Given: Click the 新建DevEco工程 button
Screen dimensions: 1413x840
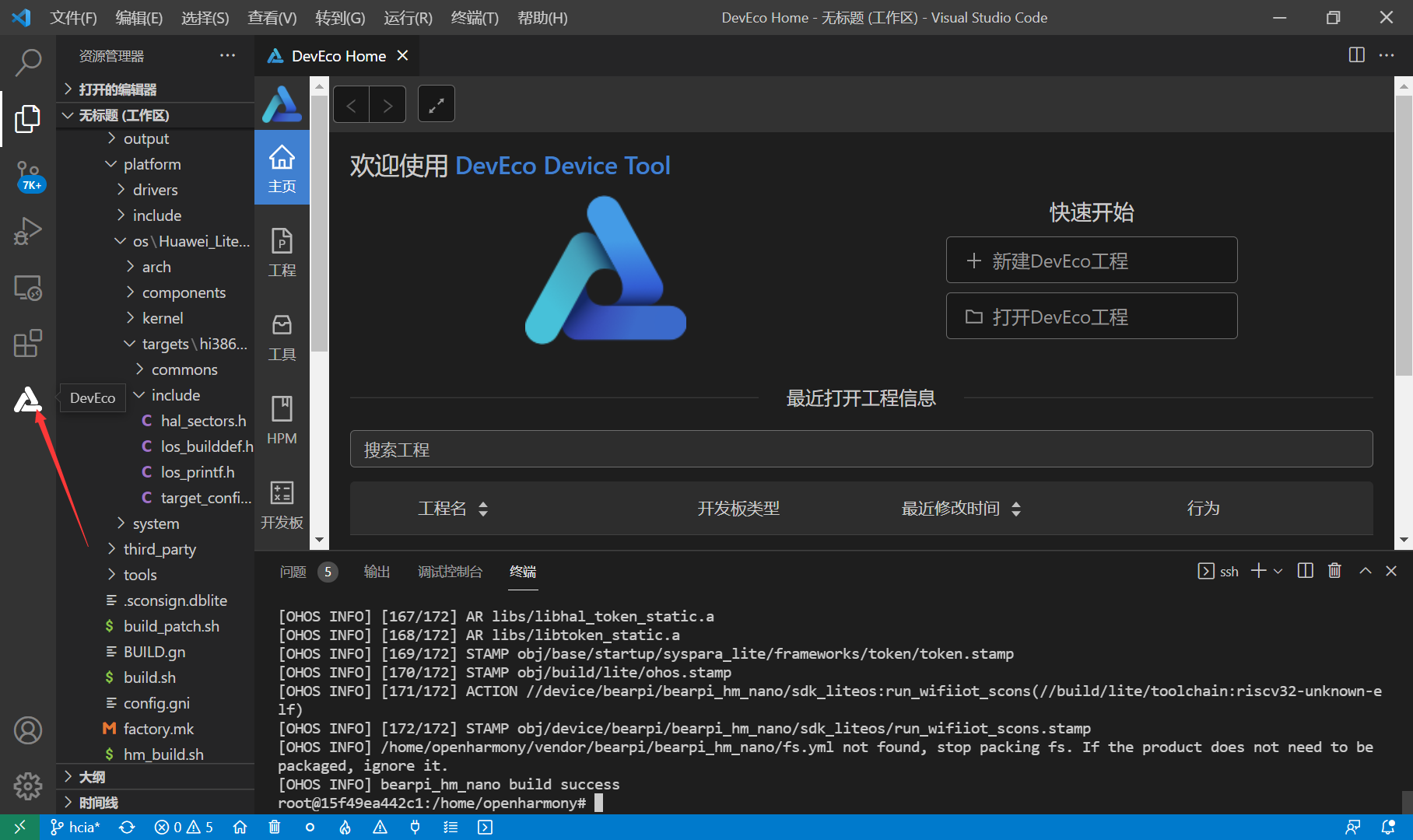Looking at the screenshot, I should [1091, 260].
